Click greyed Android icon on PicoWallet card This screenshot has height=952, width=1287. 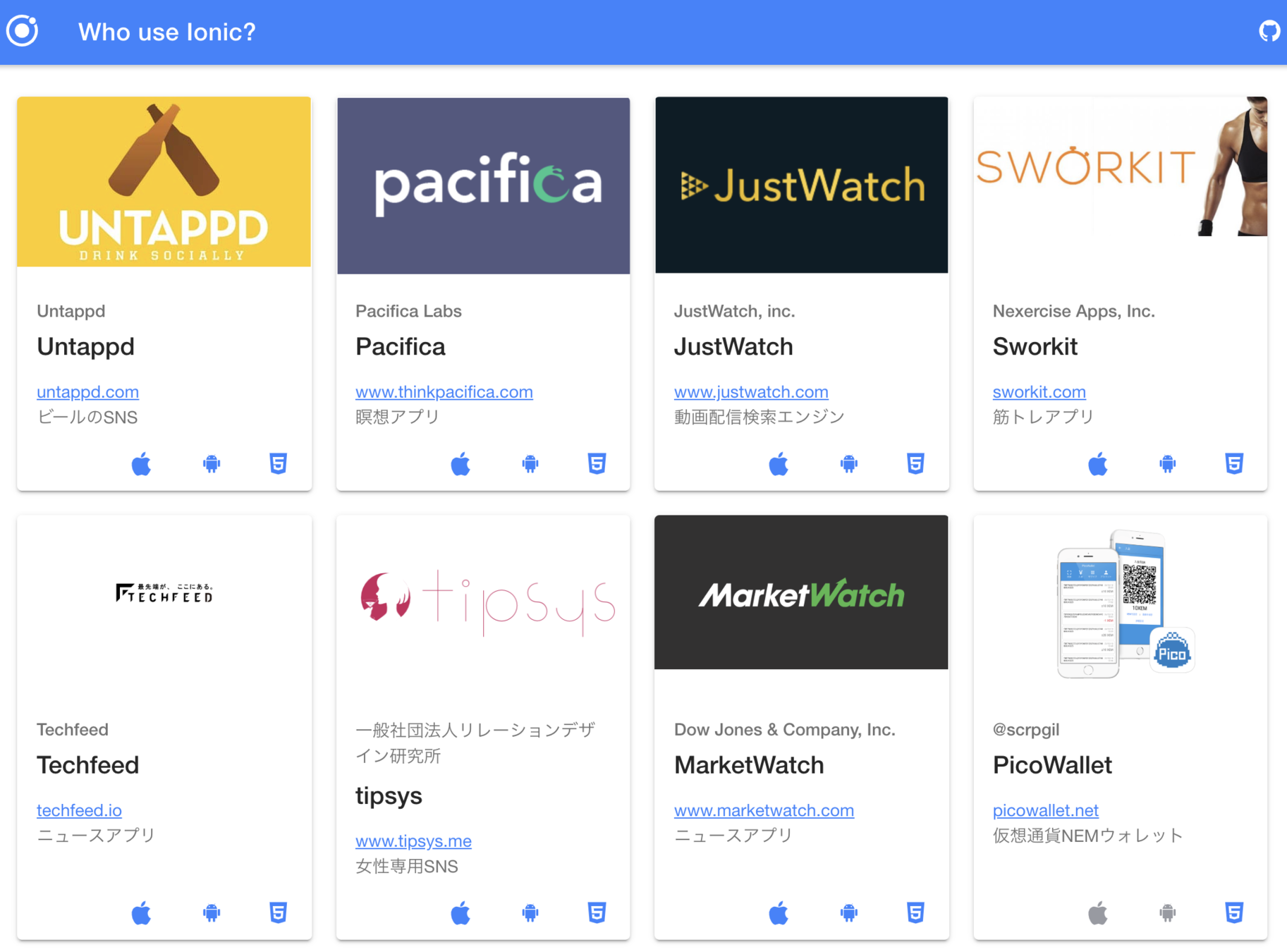click(x=1168, y=913)
